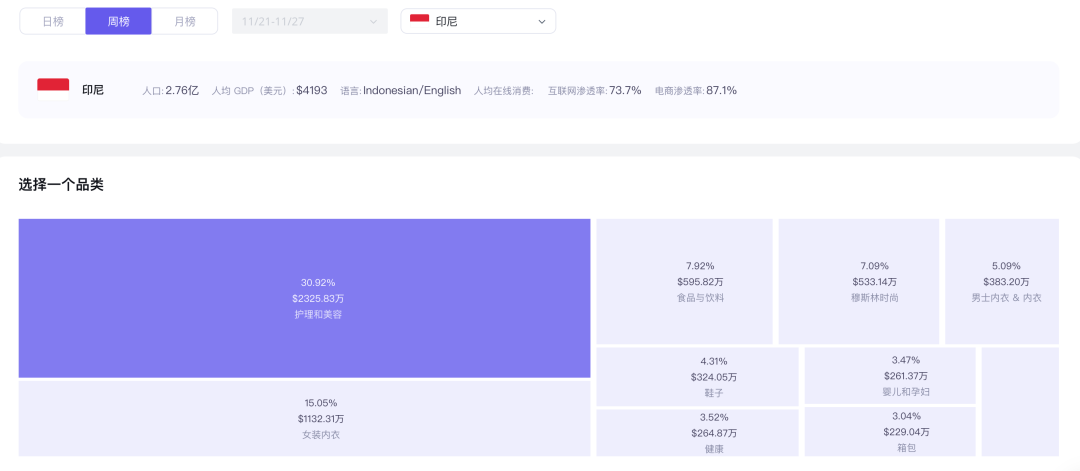Click the $2325.83万 sales amount
The image size is (1080, 471).
pyautogui.click(x=318, y=298)
